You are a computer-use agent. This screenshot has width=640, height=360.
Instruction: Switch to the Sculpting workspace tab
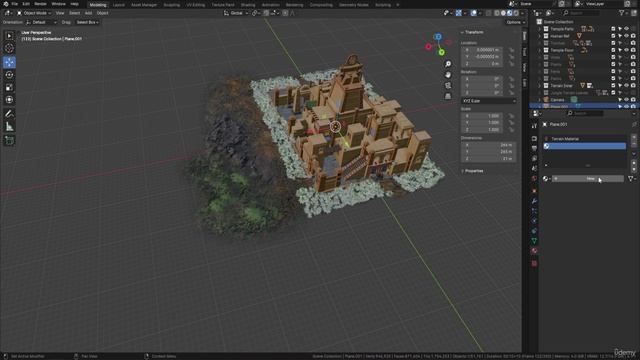click(x=171, y=5)
